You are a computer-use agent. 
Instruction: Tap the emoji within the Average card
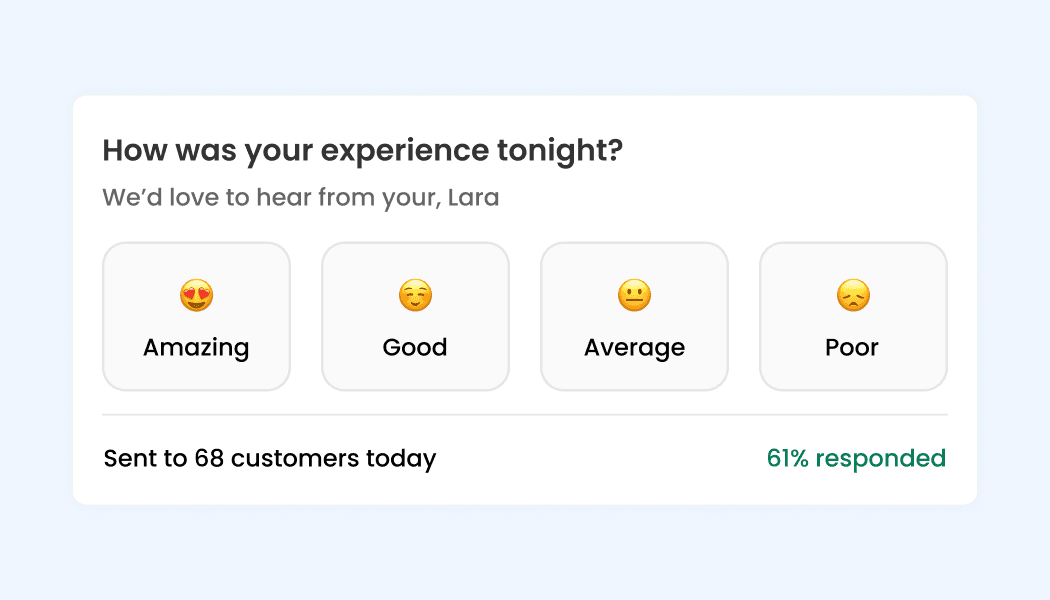[634, 295]
